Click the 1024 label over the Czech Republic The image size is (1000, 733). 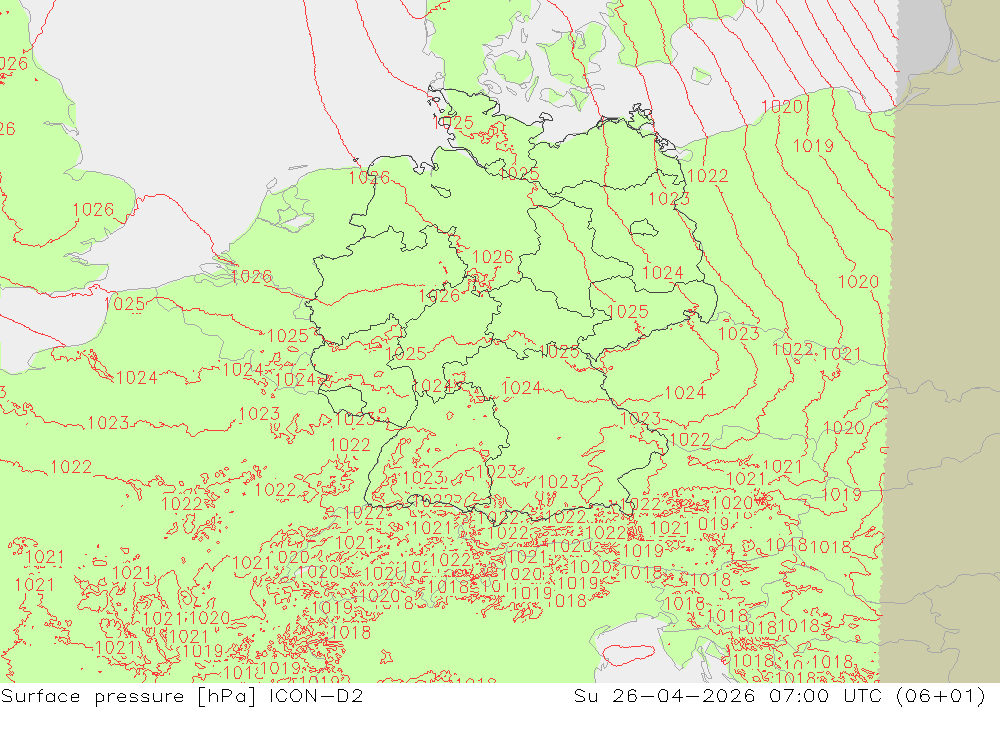click(685, 392)
